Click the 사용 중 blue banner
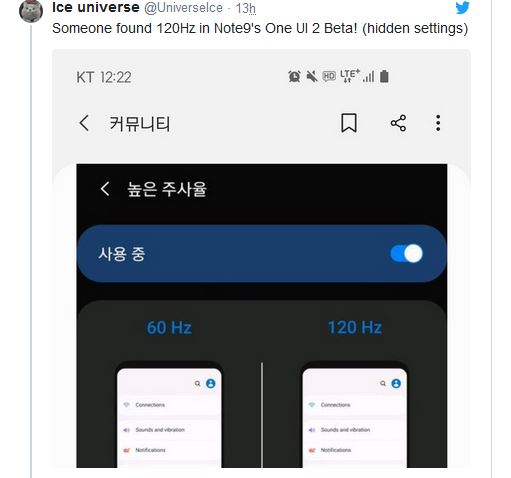The height and width of the screenshot is (478, 511). [x=262, y=254]
